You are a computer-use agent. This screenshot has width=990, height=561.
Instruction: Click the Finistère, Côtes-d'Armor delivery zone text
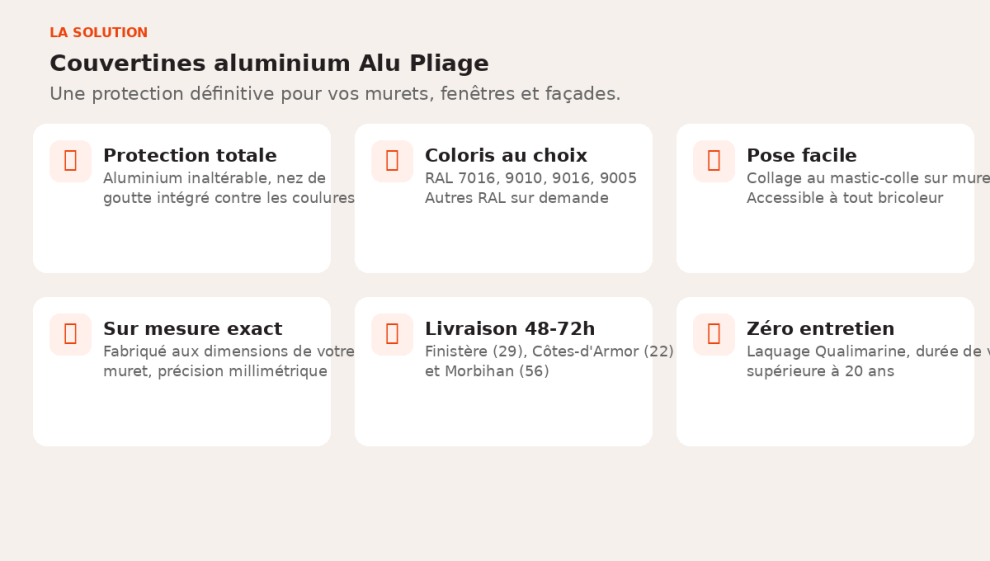(549, 352)
